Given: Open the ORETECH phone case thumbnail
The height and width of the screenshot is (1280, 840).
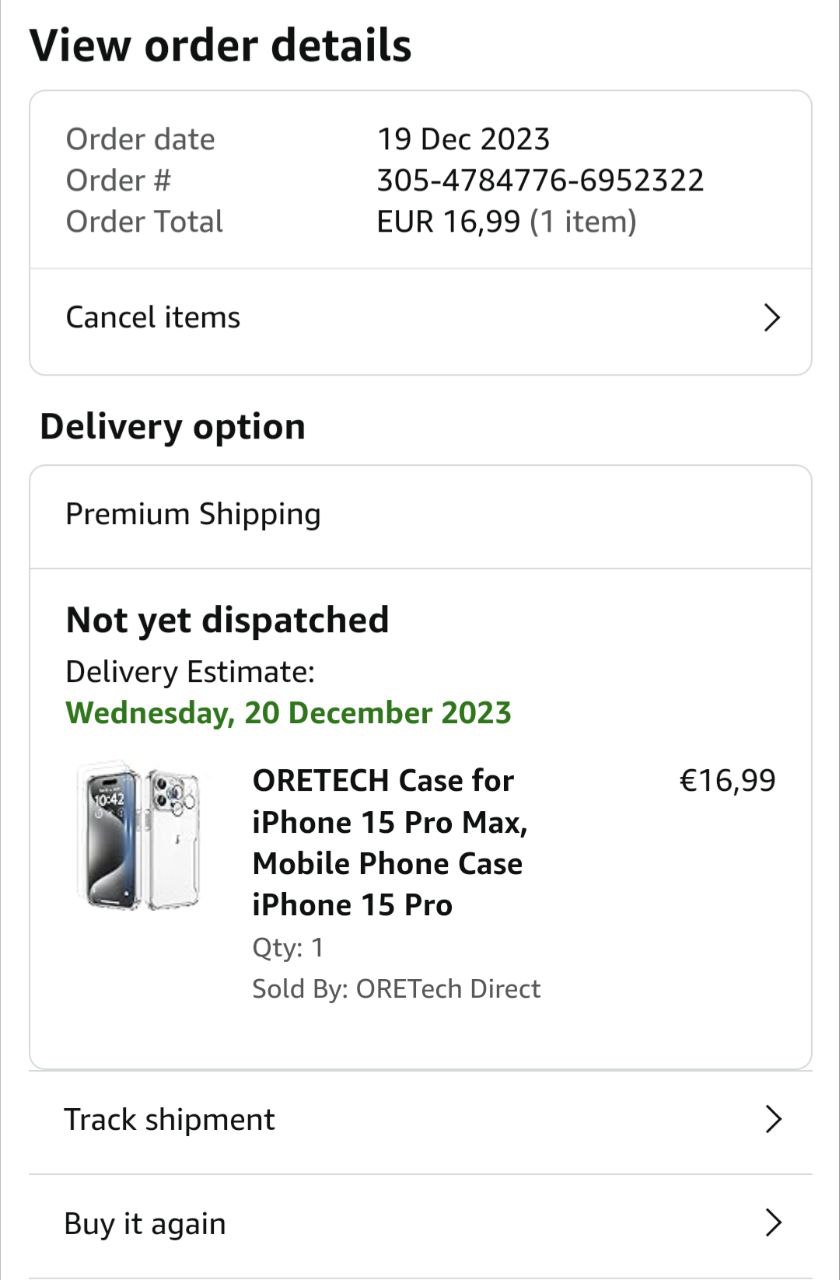Looking at the screenshot, I should (138, 839).
